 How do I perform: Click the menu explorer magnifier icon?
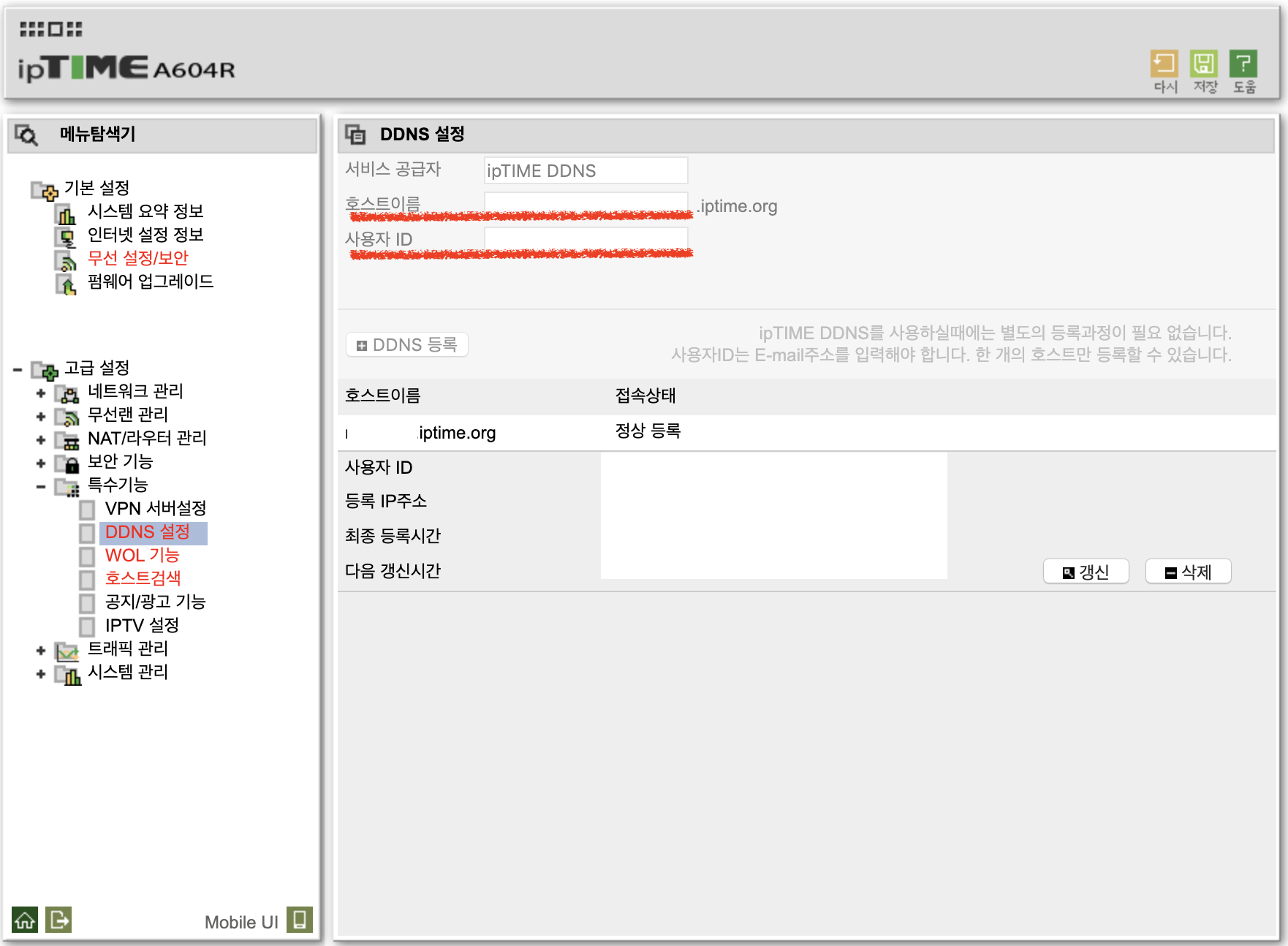26,135
